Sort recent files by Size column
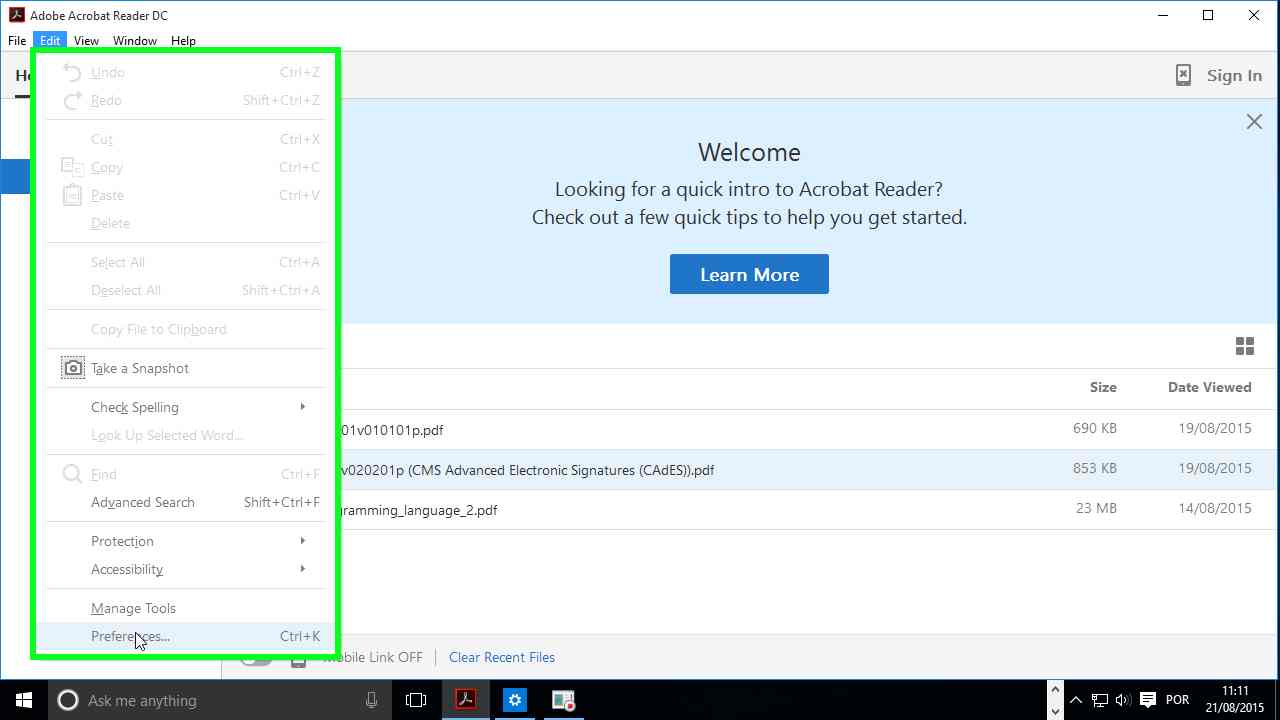 point(1103,387)
